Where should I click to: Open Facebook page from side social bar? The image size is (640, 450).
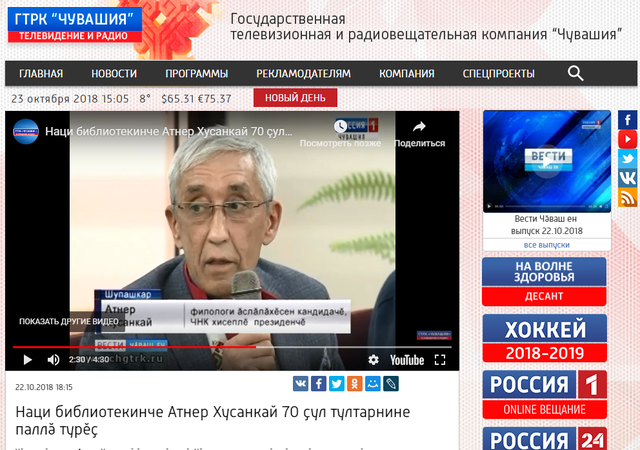(627, 120)
